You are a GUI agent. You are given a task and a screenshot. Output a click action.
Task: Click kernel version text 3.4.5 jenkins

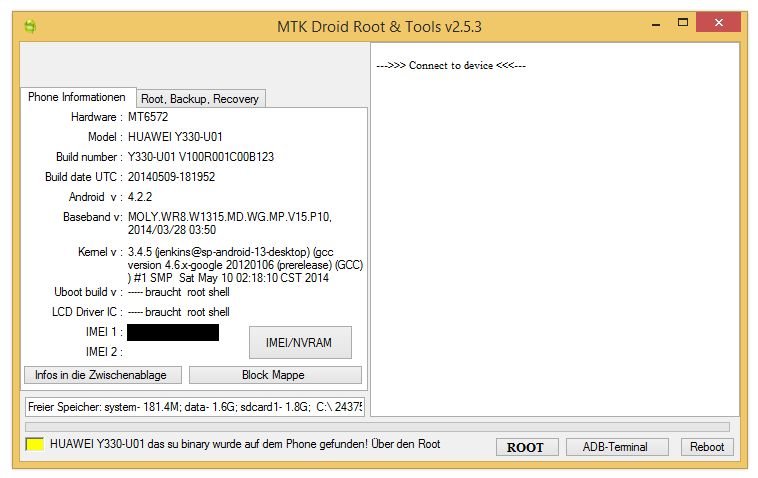[245, 265]
